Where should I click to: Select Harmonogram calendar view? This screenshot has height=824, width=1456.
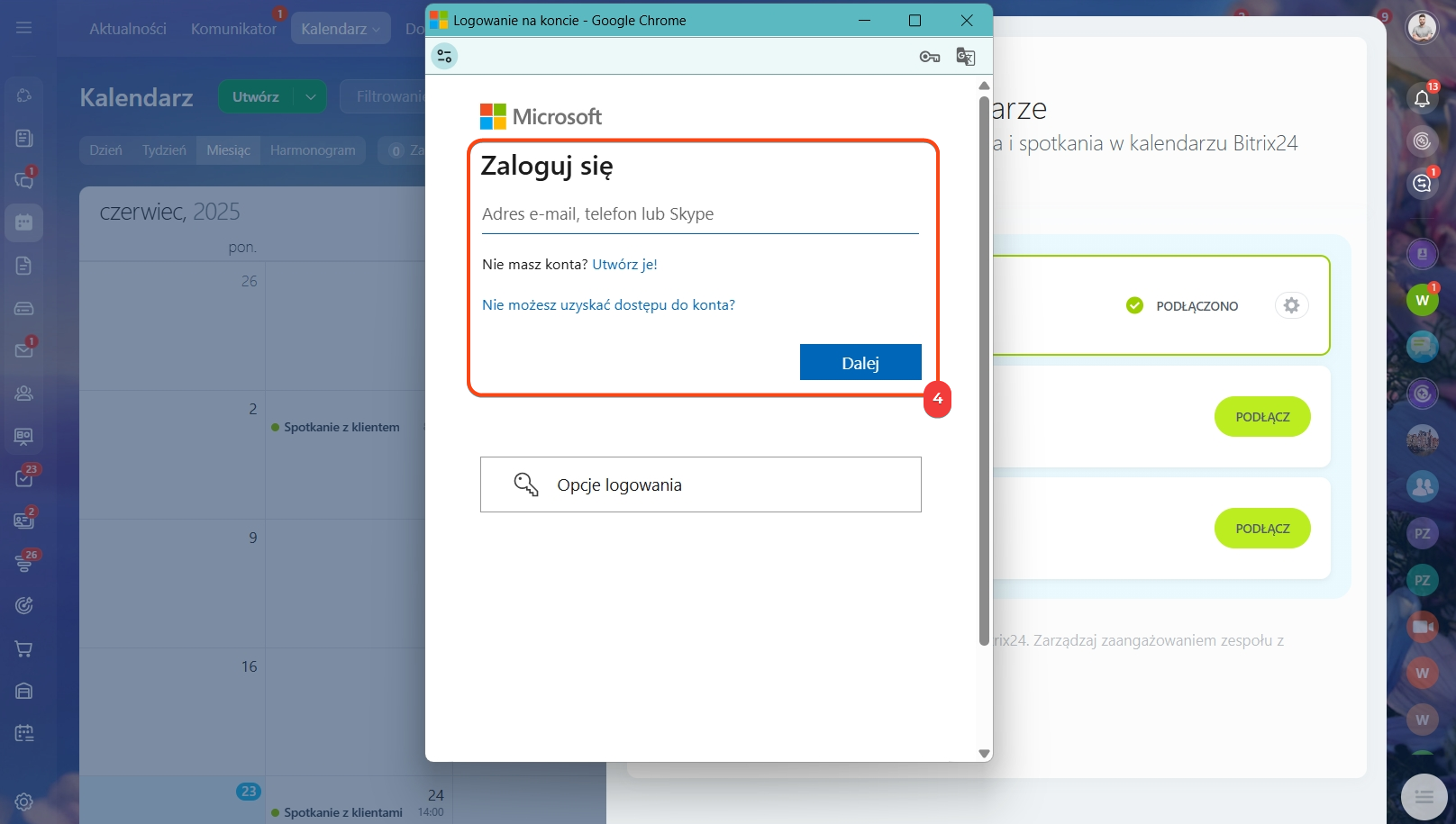[313, 150]
